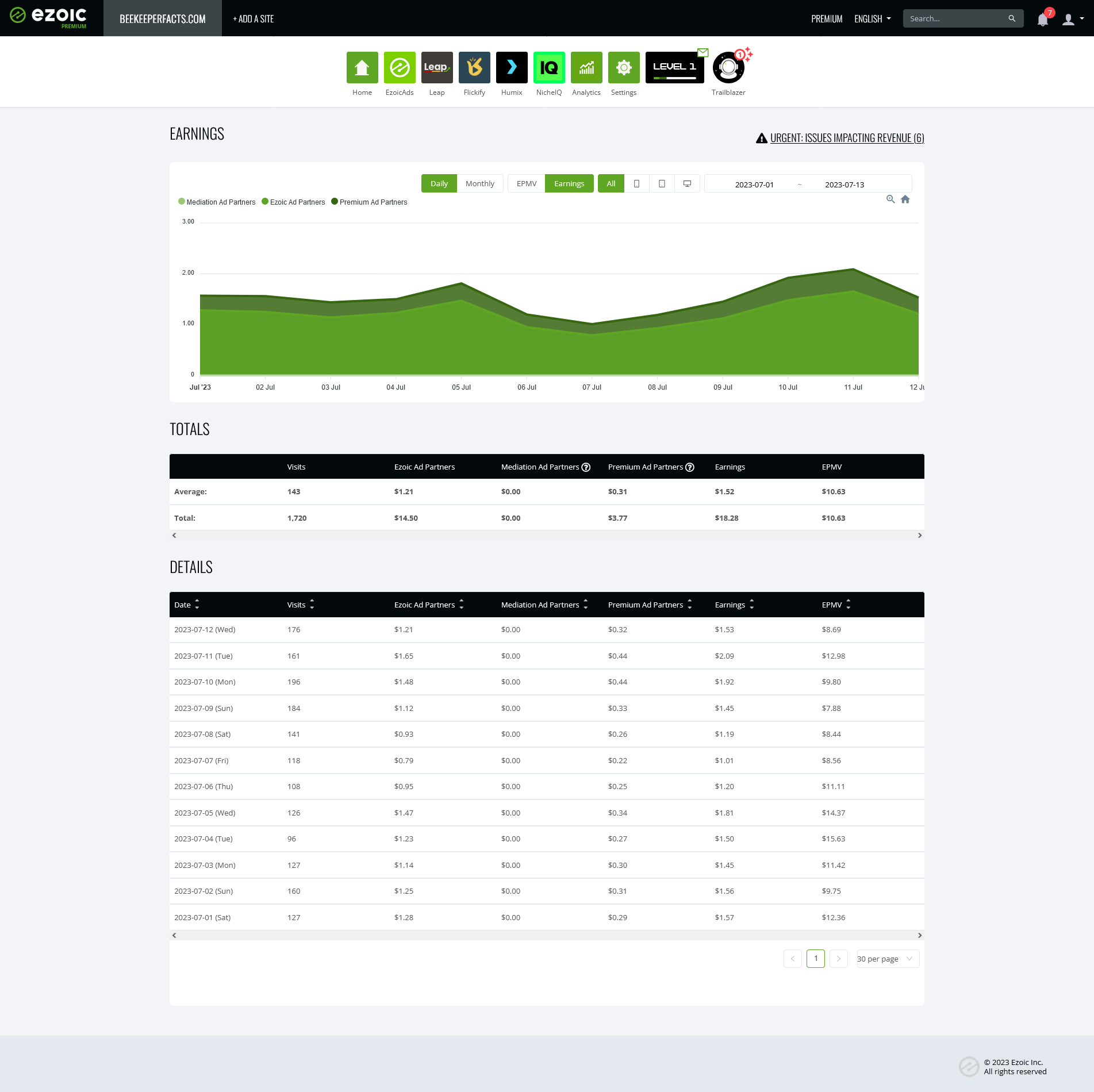Open the Analytics icon
The image size is (1094, 1092).
coord(586,68)
